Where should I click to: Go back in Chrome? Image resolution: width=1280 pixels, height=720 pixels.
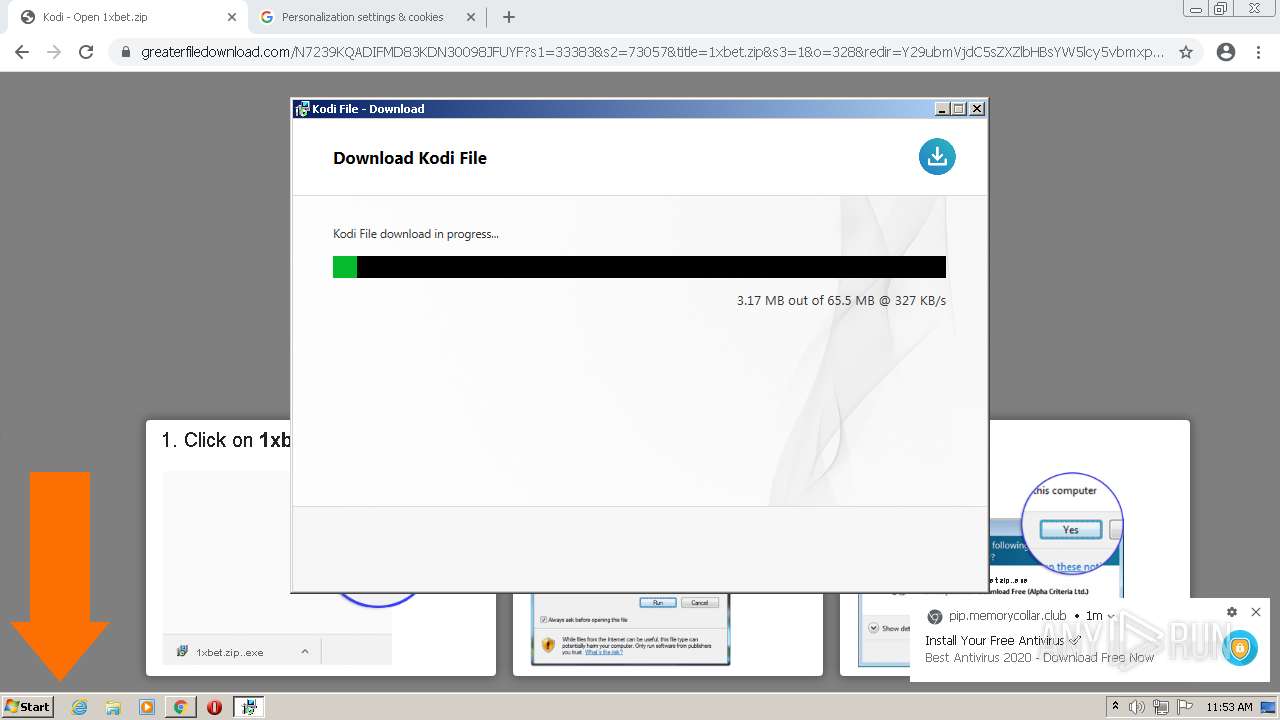(x=22, y=52)
